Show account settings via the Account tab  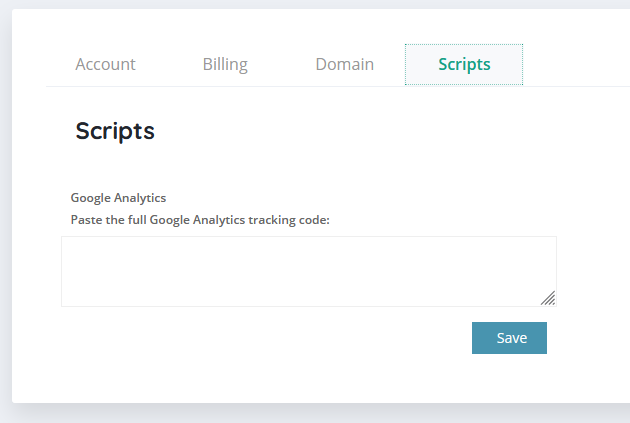pos(105,65)
